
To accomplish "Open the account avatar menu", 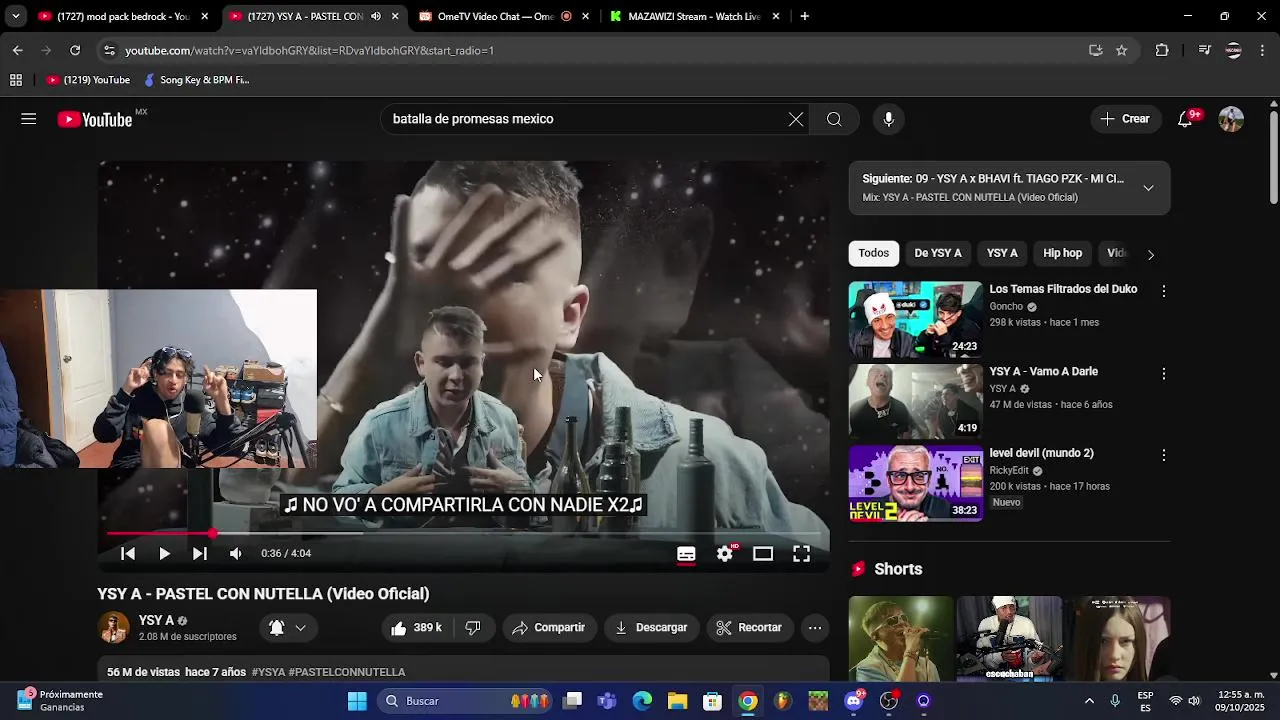I will (x=1231, y=119).
